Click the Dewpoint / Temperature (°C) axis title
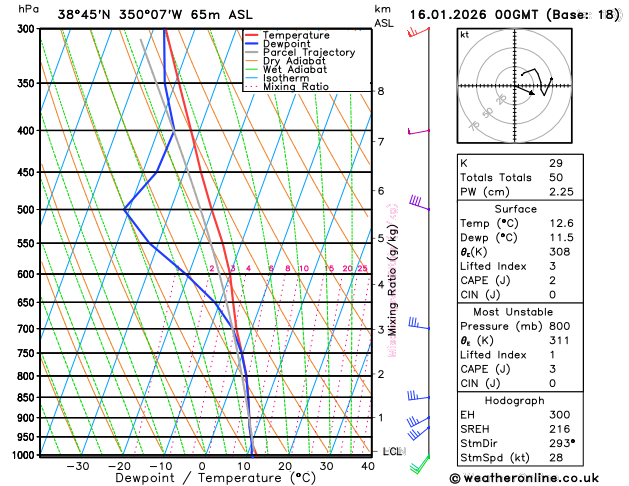This screenshot has height=486, width=629. click(x=215, y=478)
